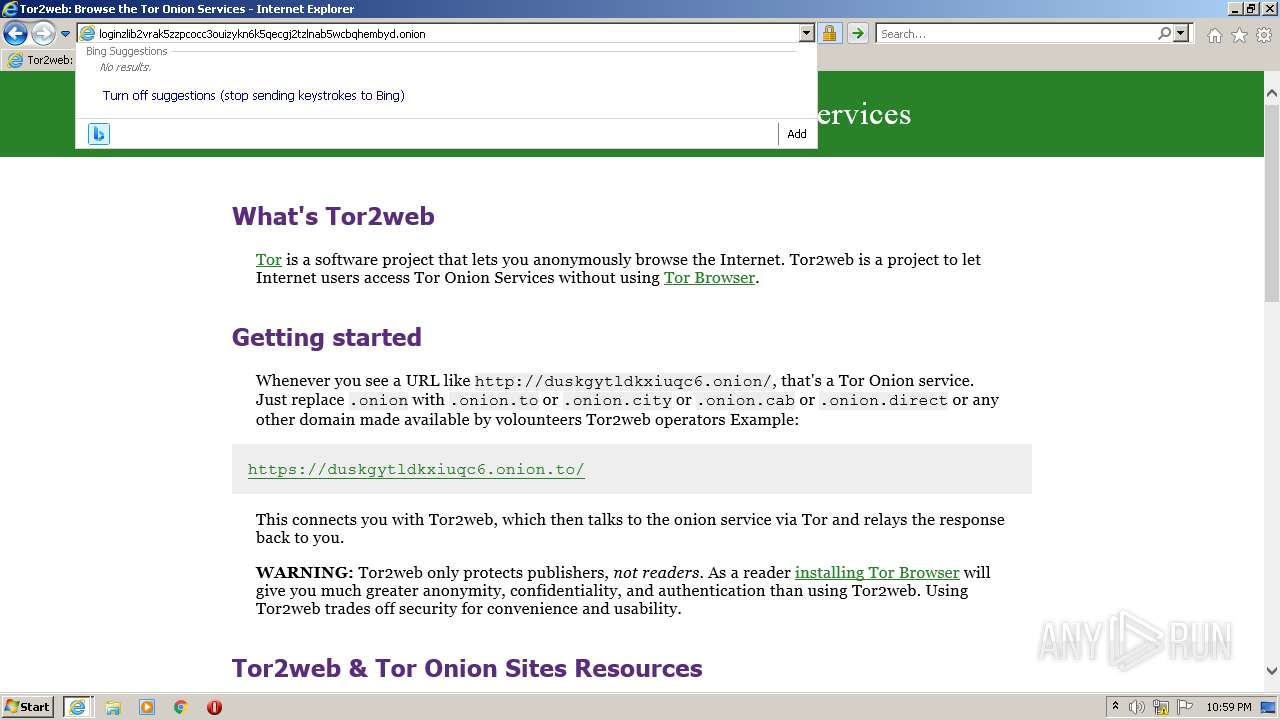Click Internet Explorer taskbar icon
1280x720 pixels.
77,707
